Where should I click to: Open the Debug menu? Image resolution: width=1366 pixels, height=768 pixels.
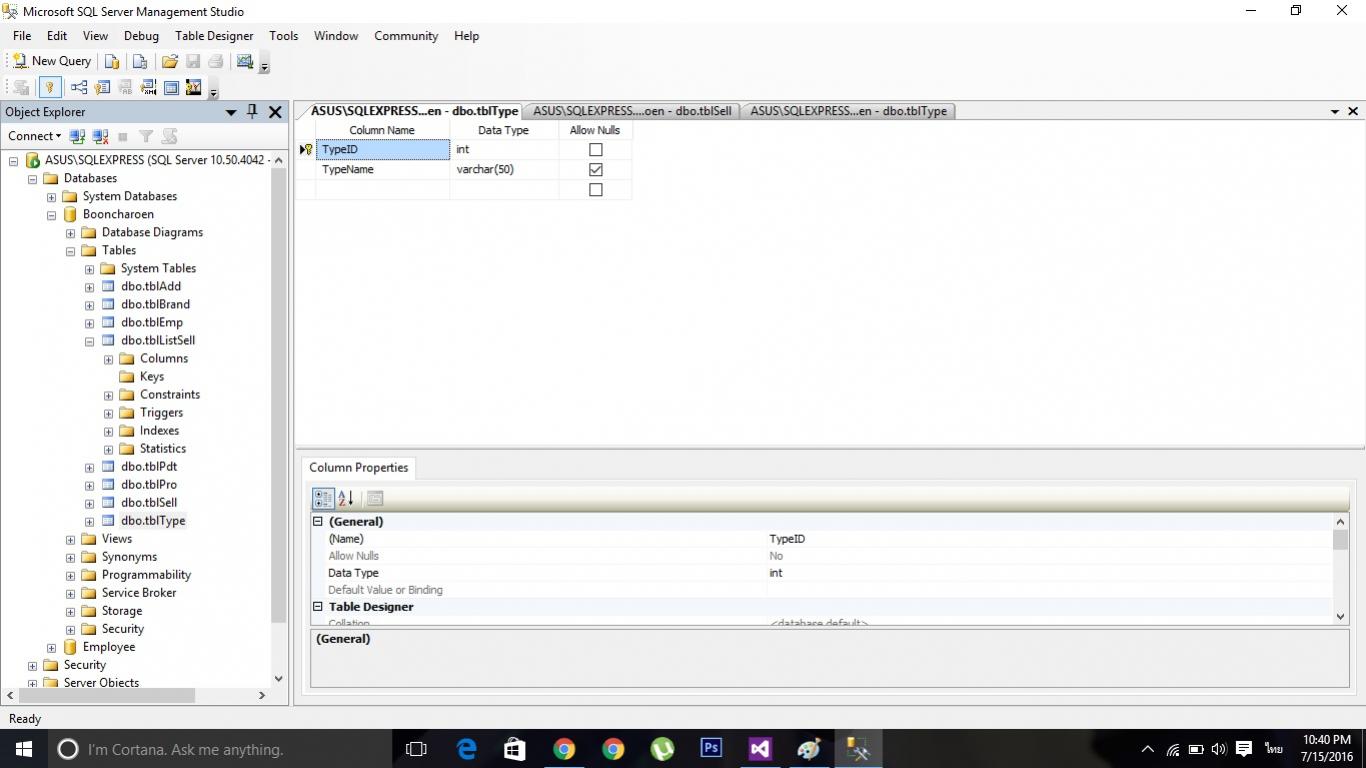pyautogui.click(x=141, y=36)
